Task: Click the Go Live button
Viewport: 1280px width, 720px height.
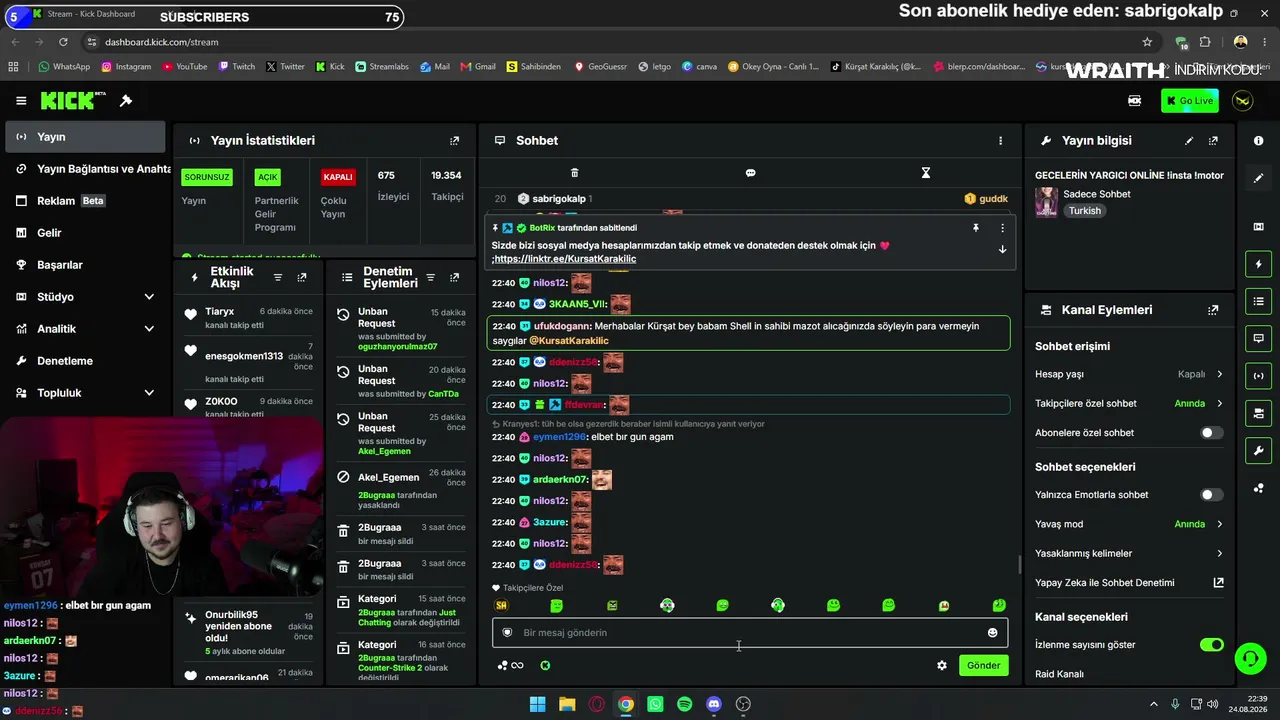Action: [x=1190, y=101]
